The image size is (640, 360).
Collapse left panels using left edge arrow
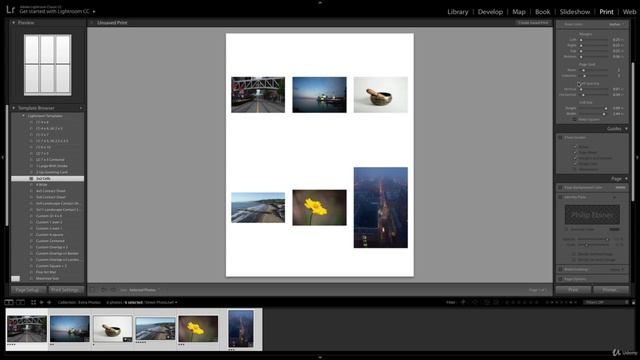(x=2, y=157)
